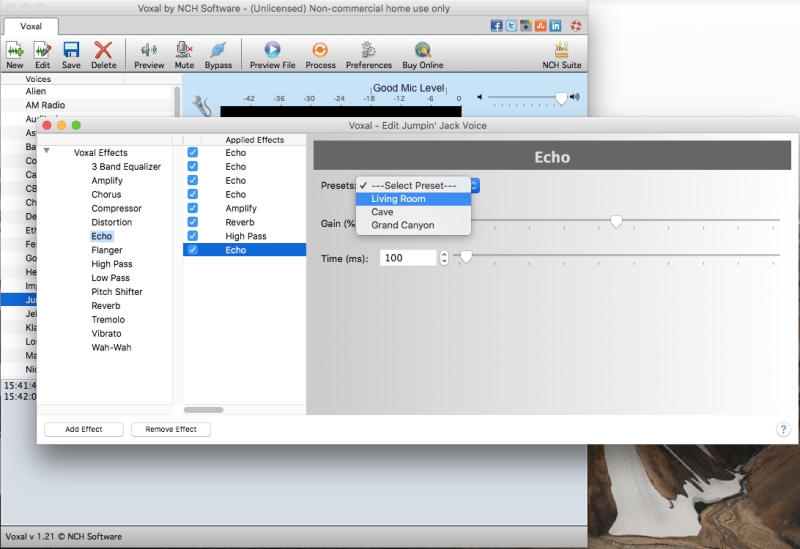This screenshot has width=800, height=549.
Task: Select the AM Radio voice
Action: coord(45,105)
